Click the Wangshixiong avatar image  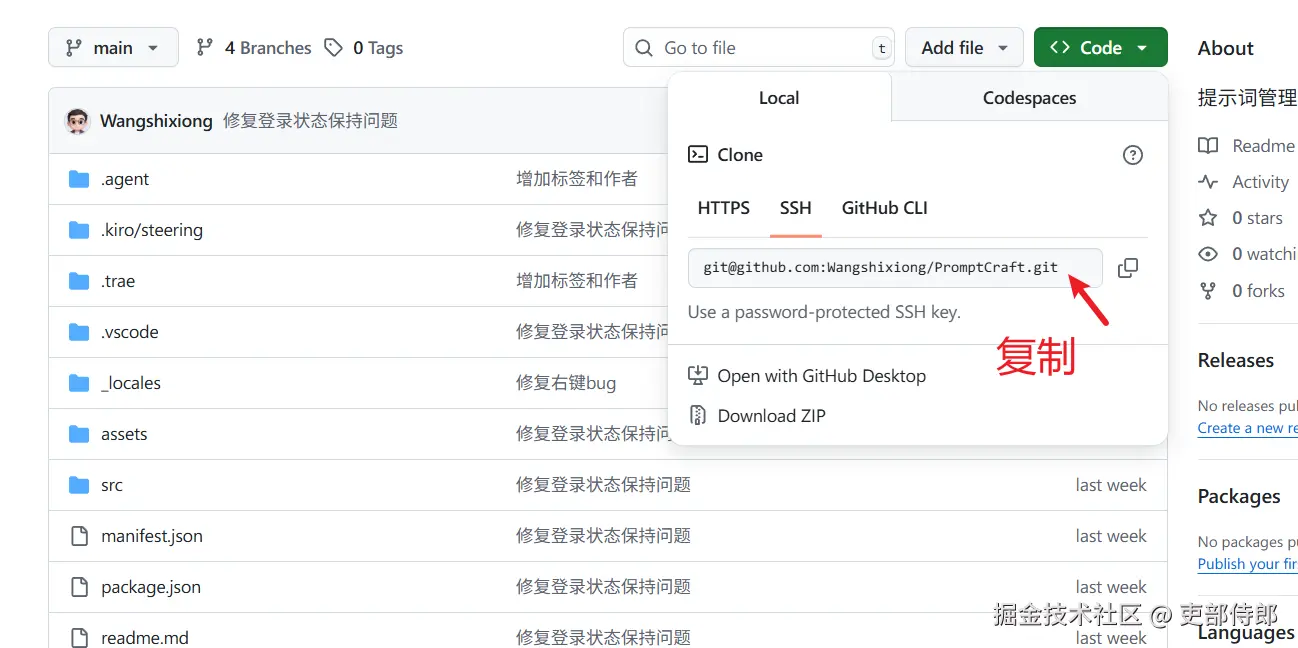[77, 121]
